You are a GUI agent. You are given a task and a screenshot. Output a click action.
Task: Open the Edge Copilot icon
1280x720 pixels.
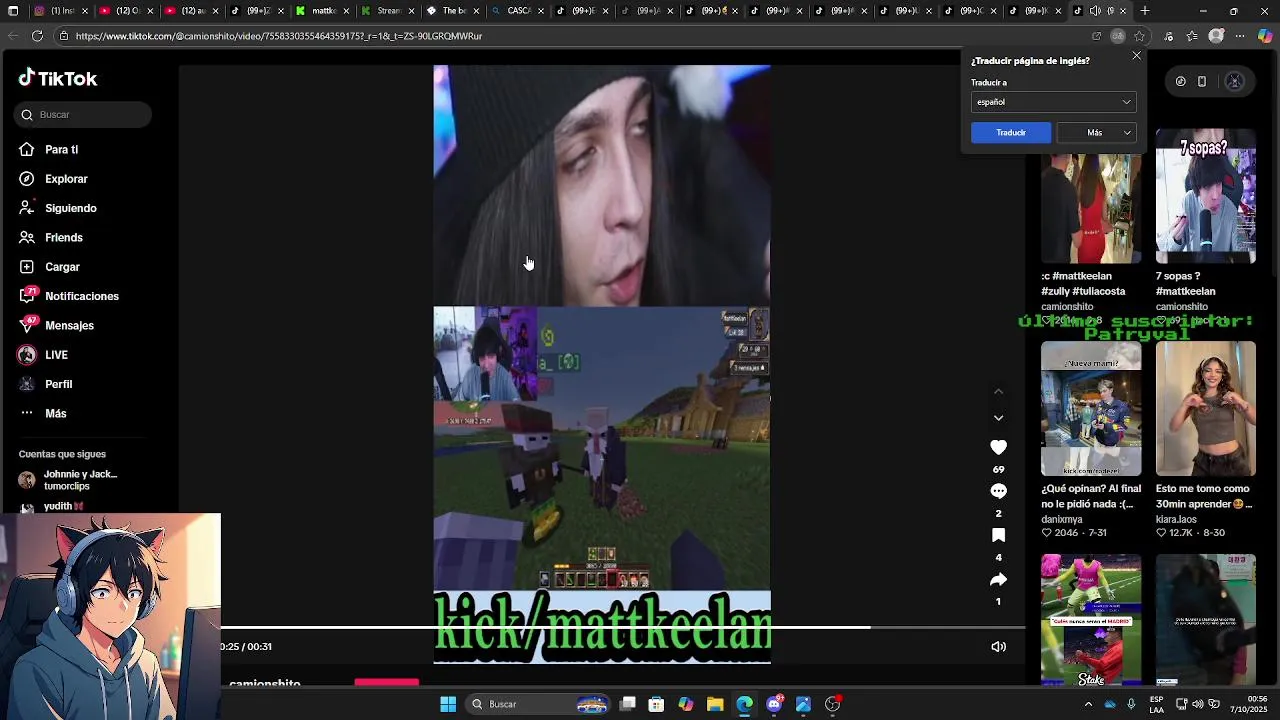pos(1265,36)
